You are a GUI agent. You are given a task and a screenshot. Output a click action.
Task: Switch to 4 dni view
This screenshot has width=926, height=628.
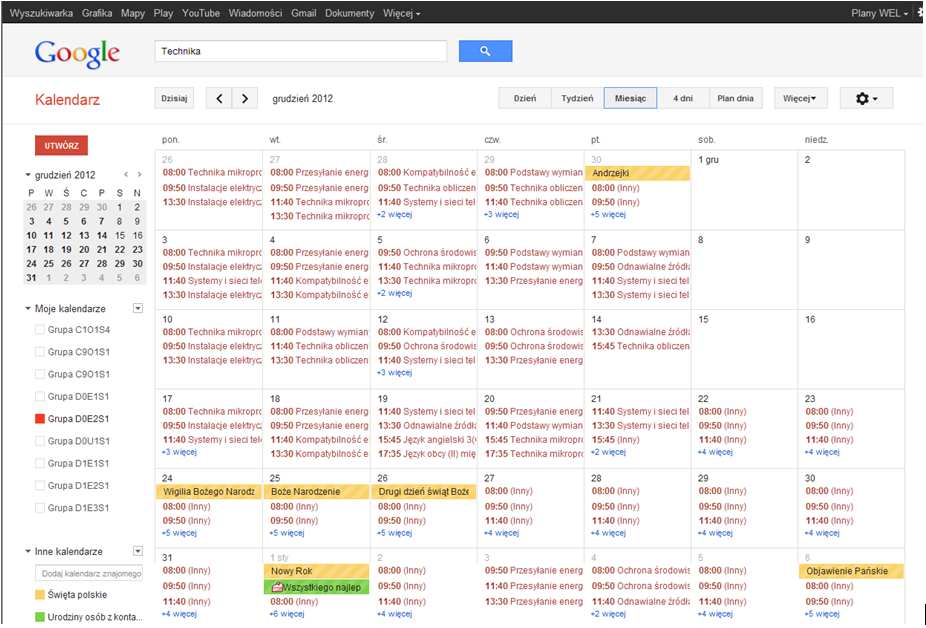[x=683, y=99]
